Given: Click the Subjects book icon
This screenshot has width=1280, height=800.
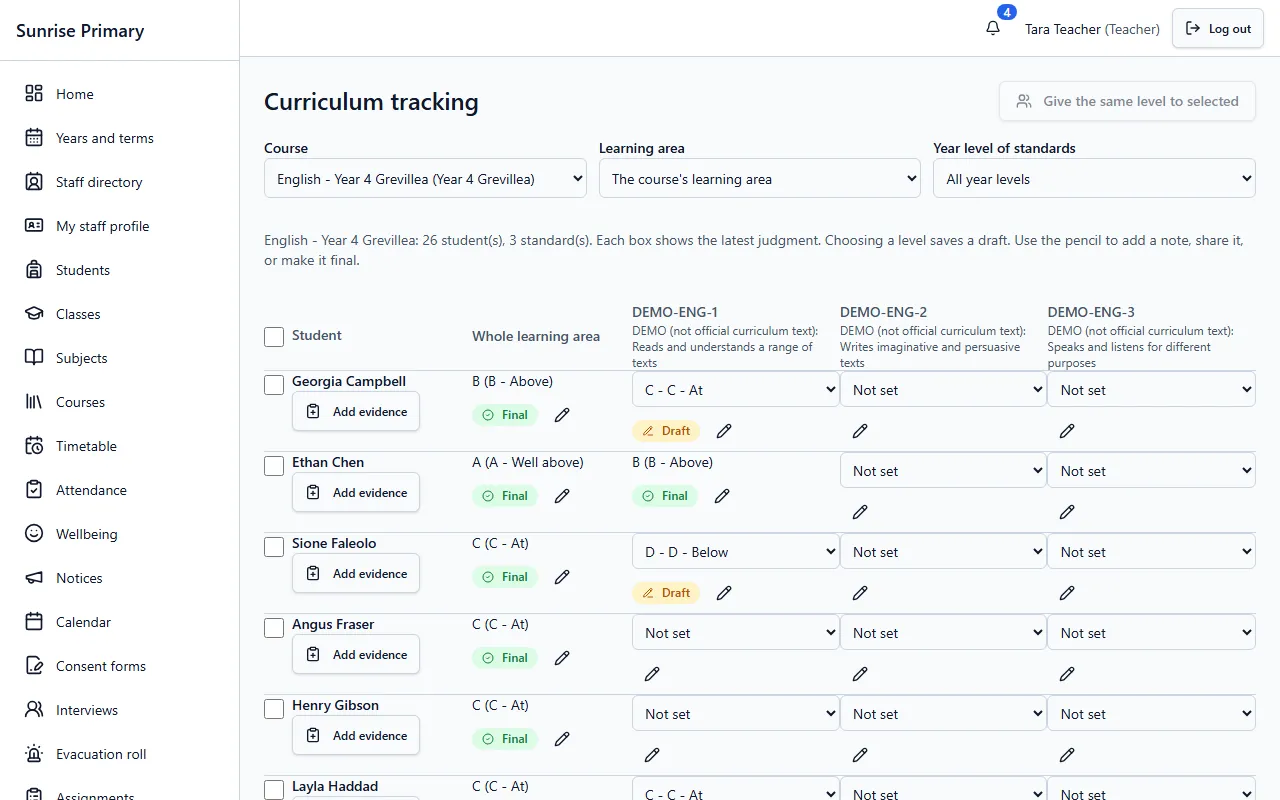Looking at the screenshot, I should 34,358.
